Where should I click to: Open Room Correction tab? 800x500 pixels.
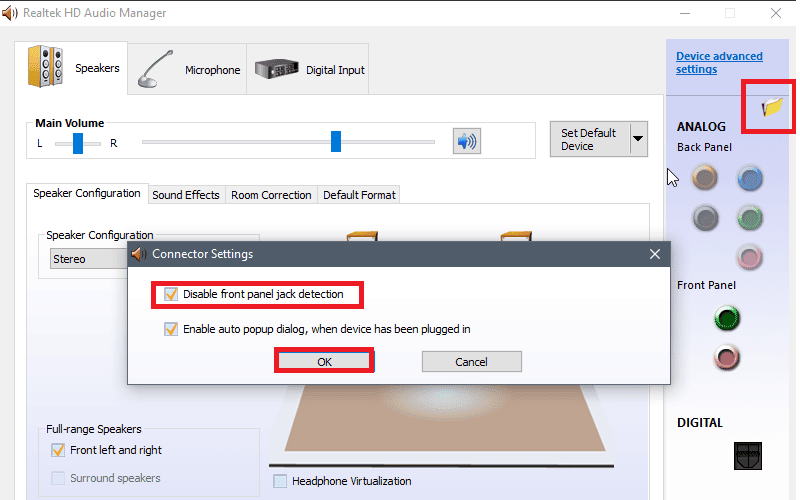pos(271,195)
